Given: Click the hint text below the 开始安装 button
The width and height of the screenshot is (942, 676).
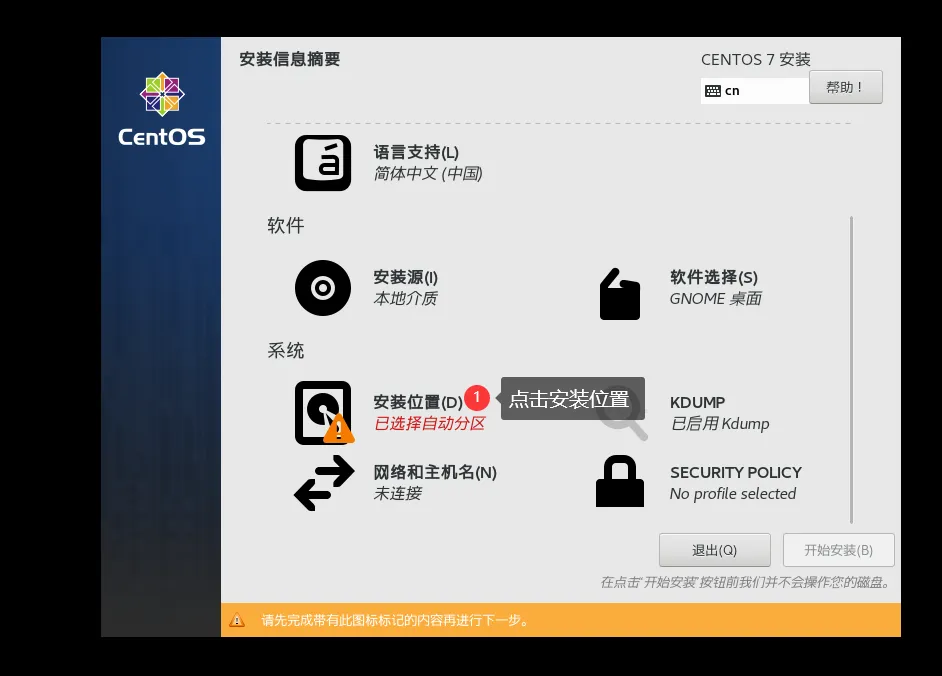Looking at the screenshot, I should tap(746, 582).
